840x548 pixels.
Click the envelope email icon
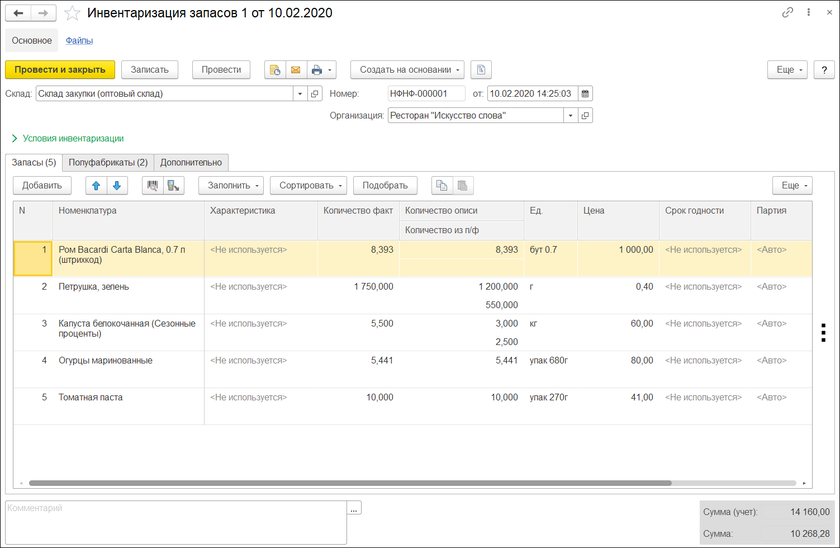pyautogui.click(x=295, y=70)
